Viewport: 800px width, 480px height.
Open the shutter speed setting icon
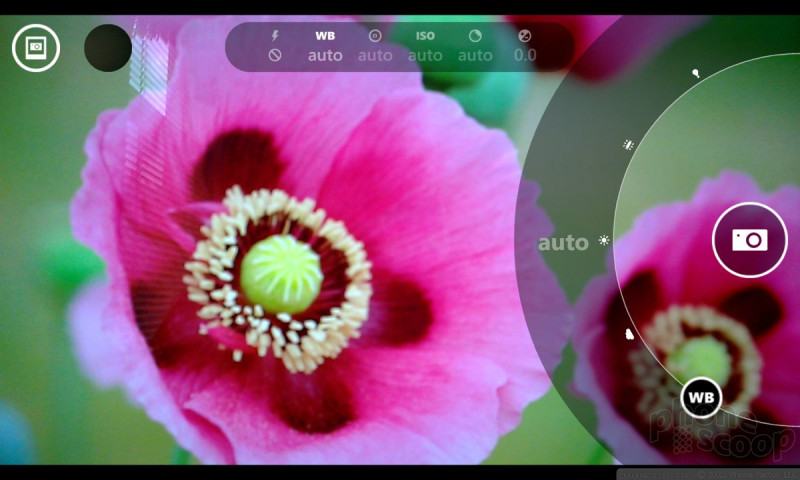[475, 36]
